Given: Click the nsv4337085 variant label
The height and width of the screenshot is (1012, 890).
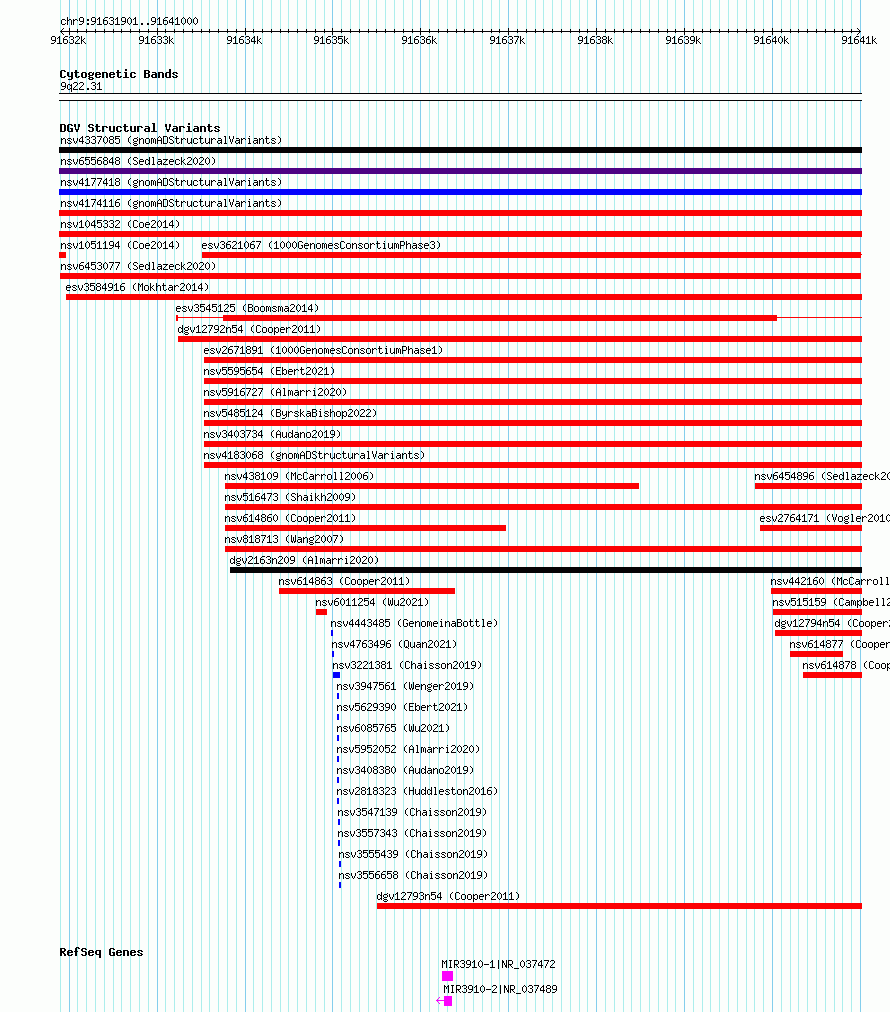Looking at the screenshot, I should click(171, 140).
